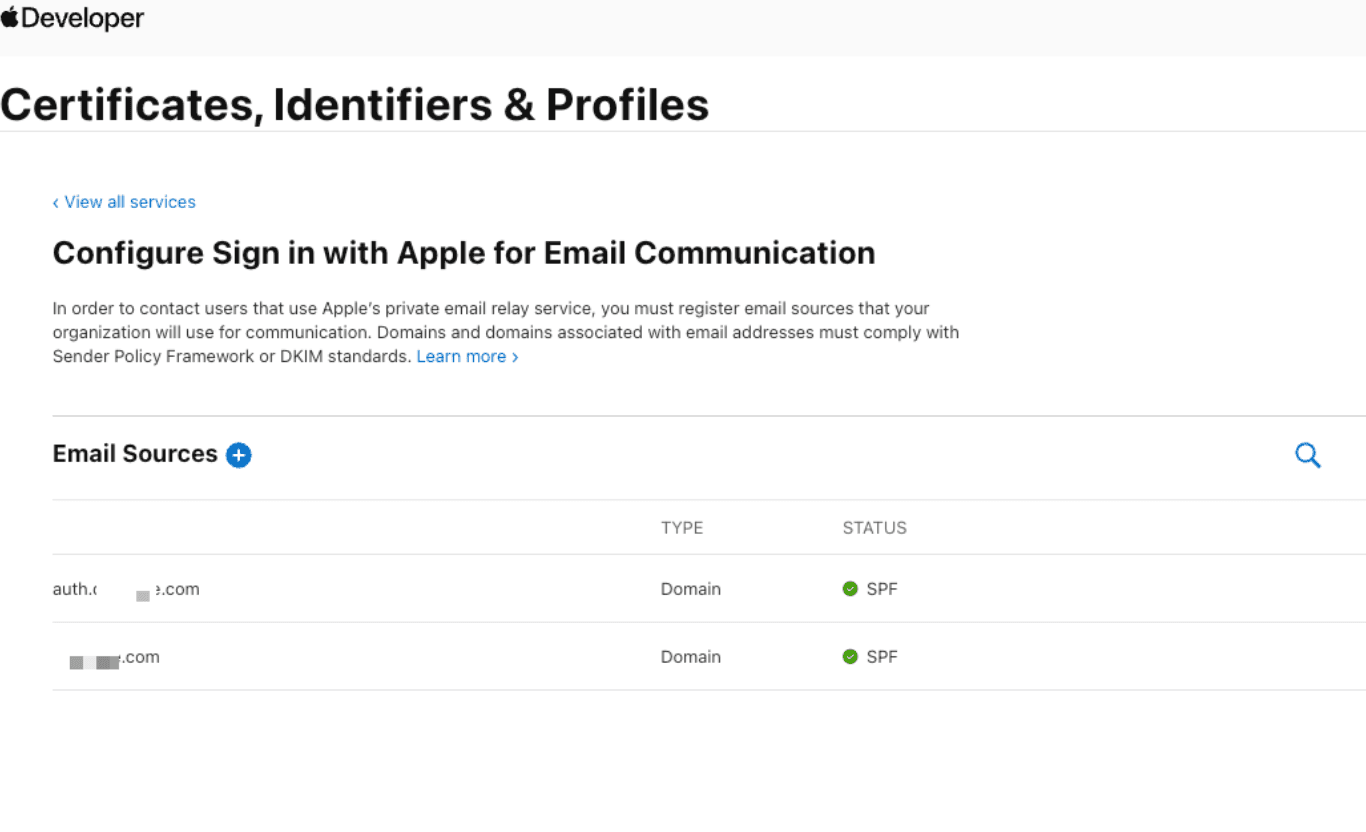Click the STATUS column header
This screenshot has height=832, width=1366.
(x=874, y=527)
